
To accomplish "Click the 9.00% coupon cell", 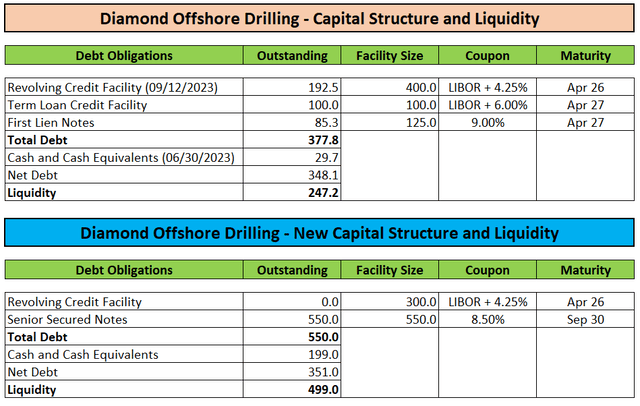I will [x=488, y=122].
